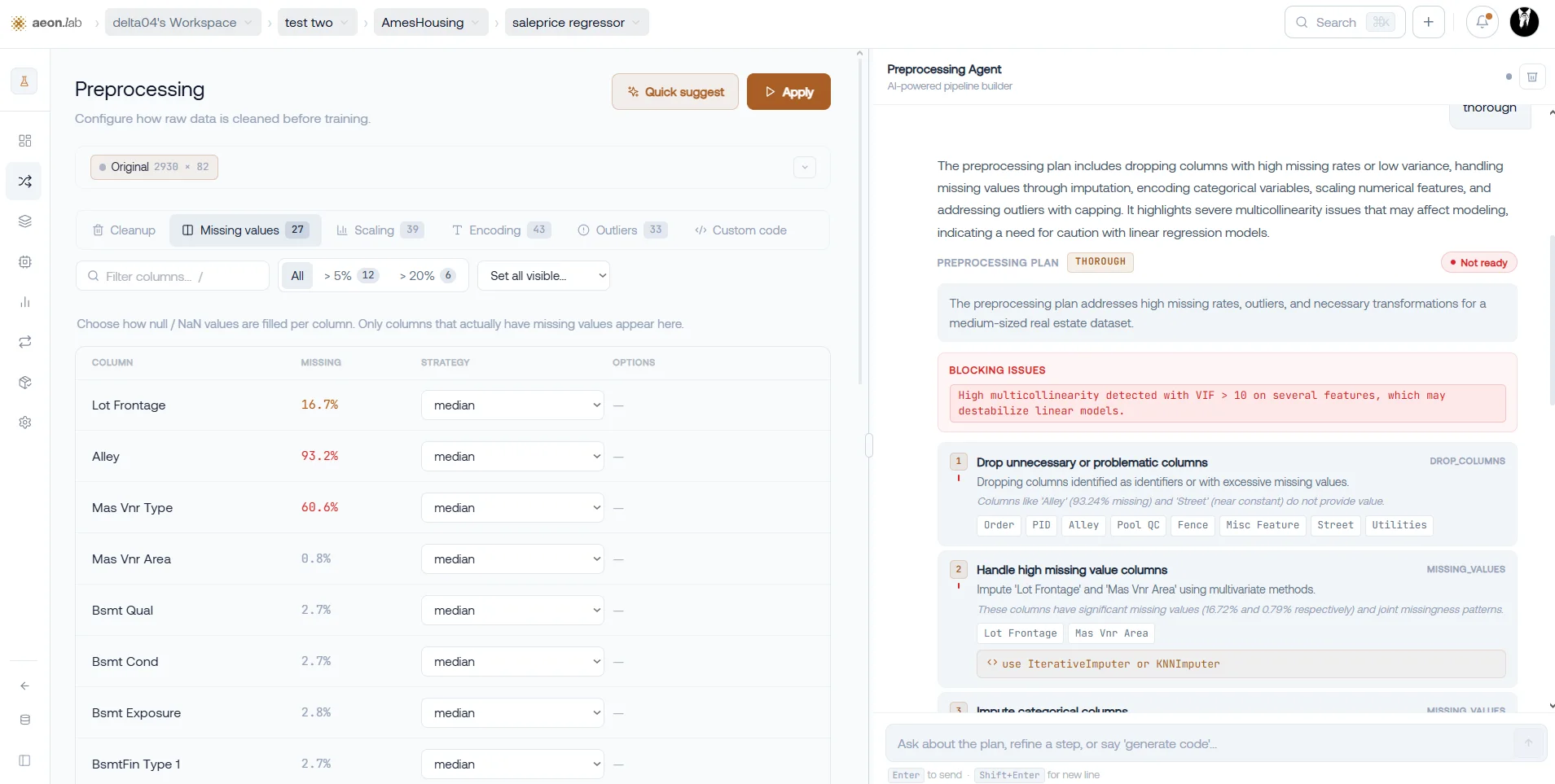
Task: Go to the Outliers tab
Action: (622, 230)
